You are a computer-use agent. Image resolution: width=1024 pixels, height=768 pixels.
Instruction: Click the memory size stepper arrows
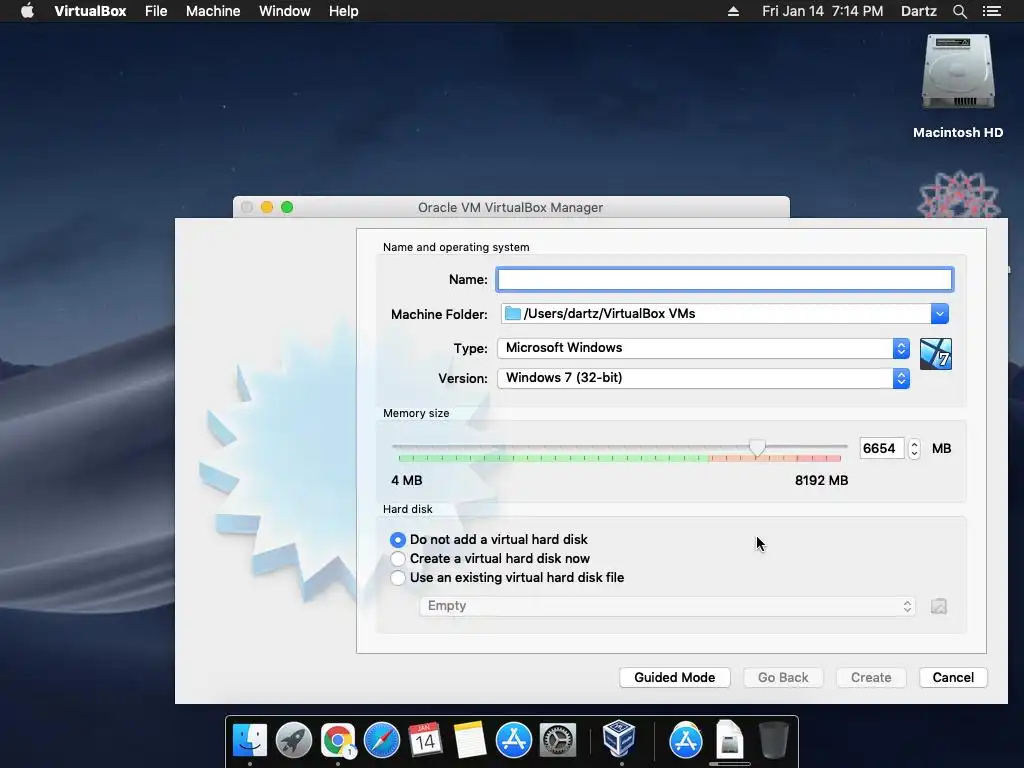tap(914, 449)
